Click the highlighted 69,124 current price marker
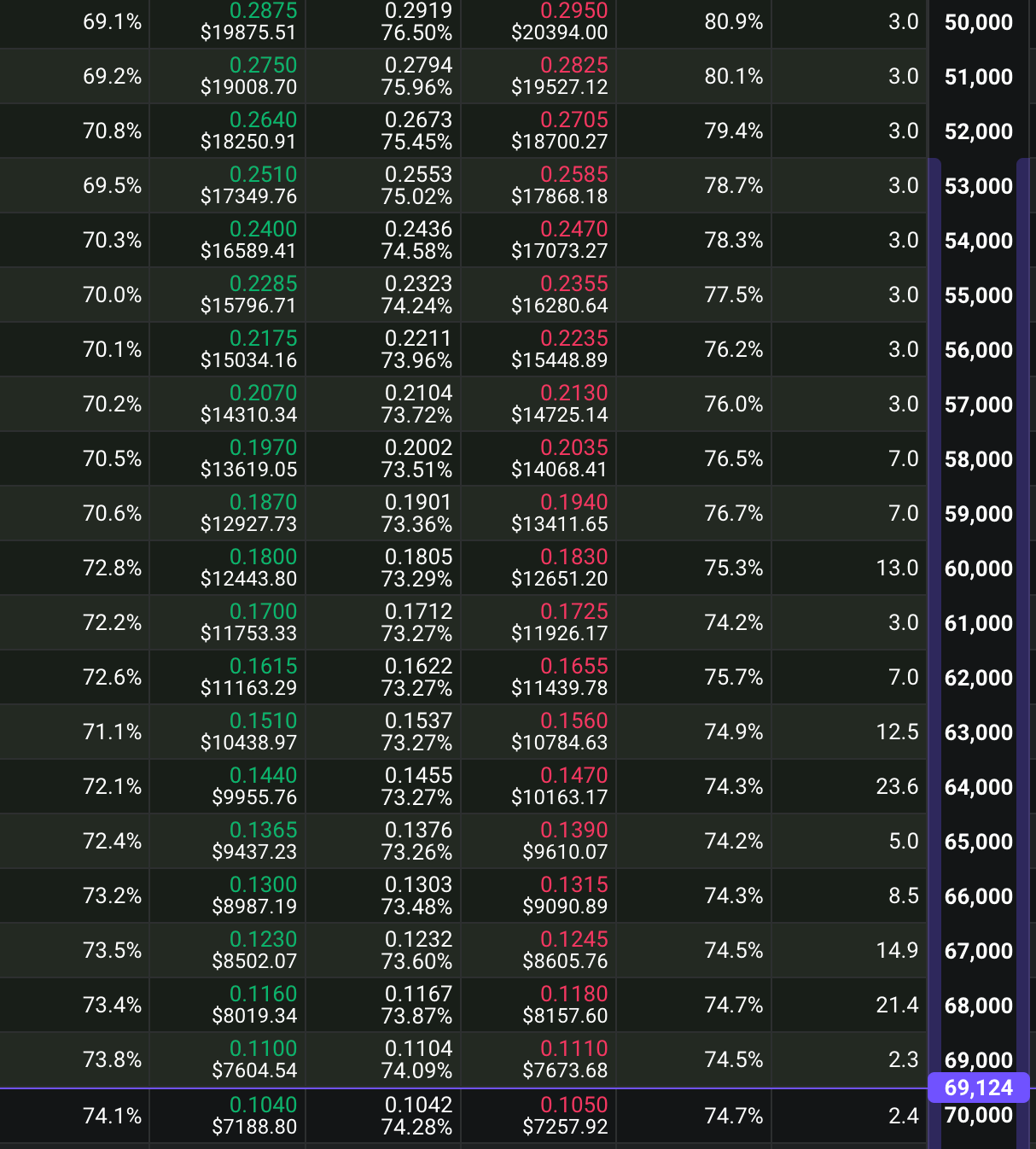 [x=980, y=1088]
